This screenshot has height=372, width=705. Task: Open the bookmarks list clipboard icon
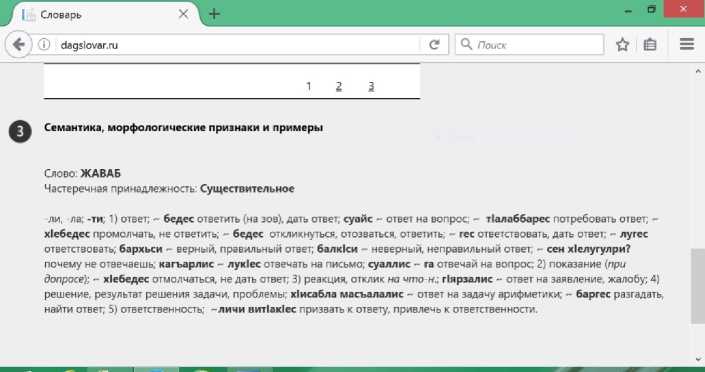650,45
